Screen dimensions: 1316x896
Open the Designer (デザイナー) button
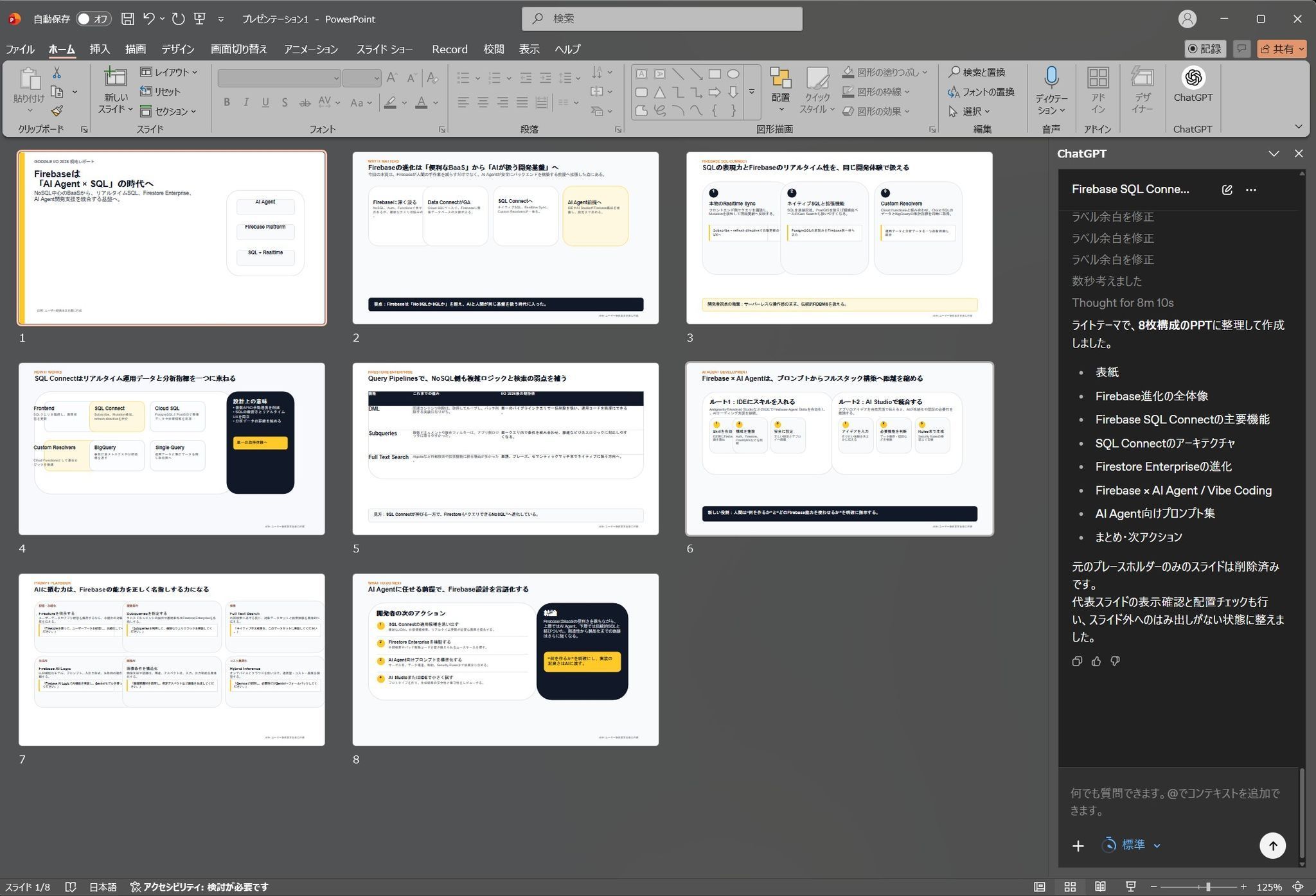[x=1142, y=90]
